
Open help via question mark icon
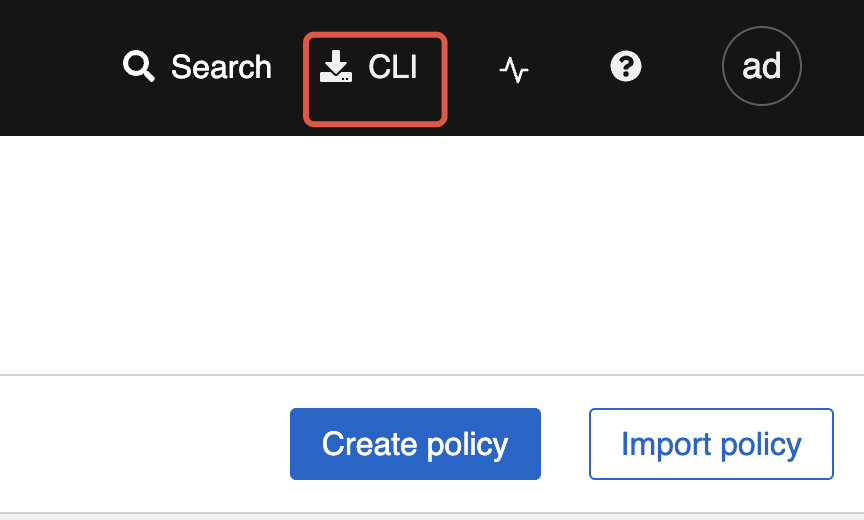pyautogui.click(x=626, y=67)
